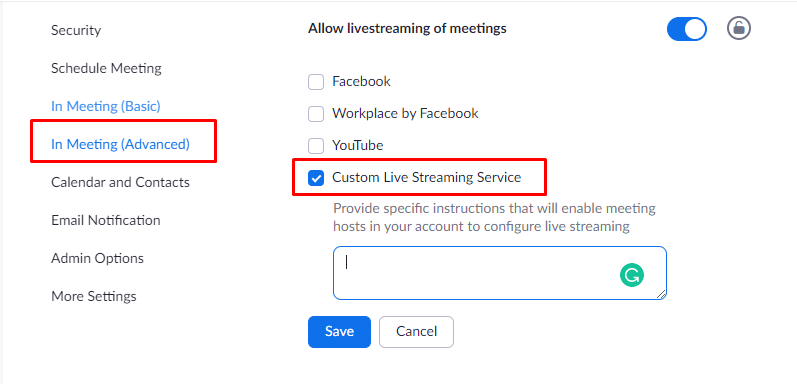Click the green Grammarly icon in text box

click(632, 275)
